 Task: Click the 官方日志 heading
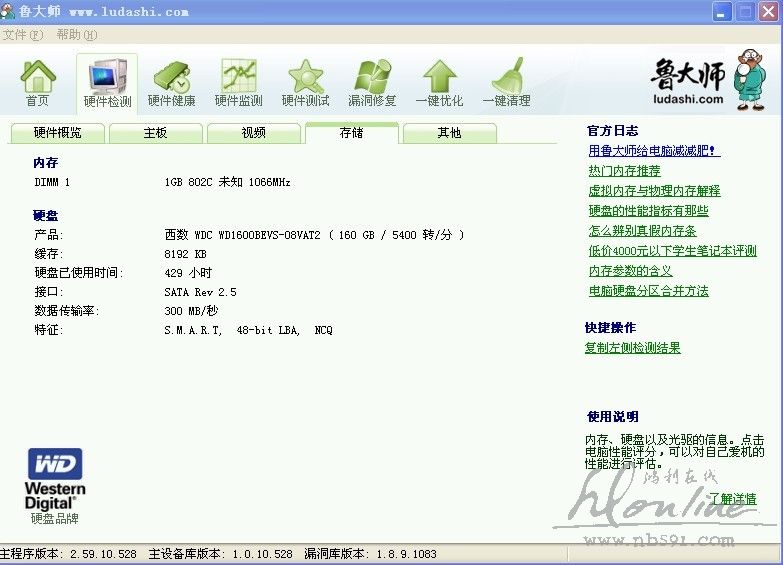point(613,131)
